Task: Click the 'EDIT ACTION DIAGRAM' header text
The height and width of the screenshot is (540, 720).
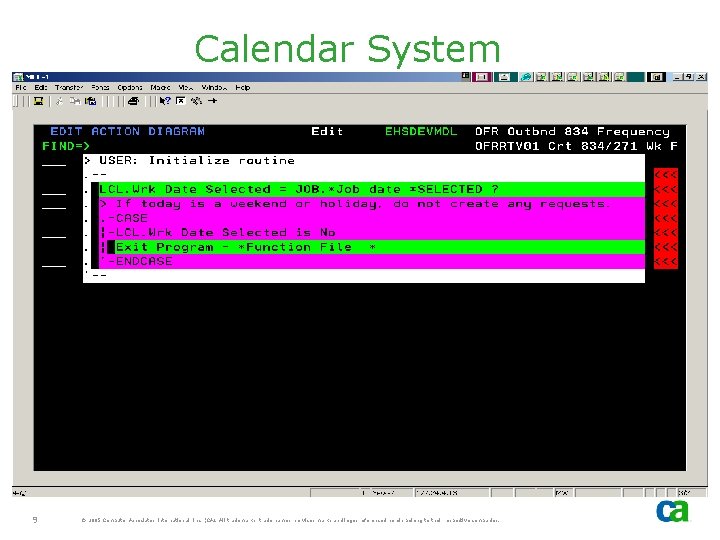Action: (127, 131)
